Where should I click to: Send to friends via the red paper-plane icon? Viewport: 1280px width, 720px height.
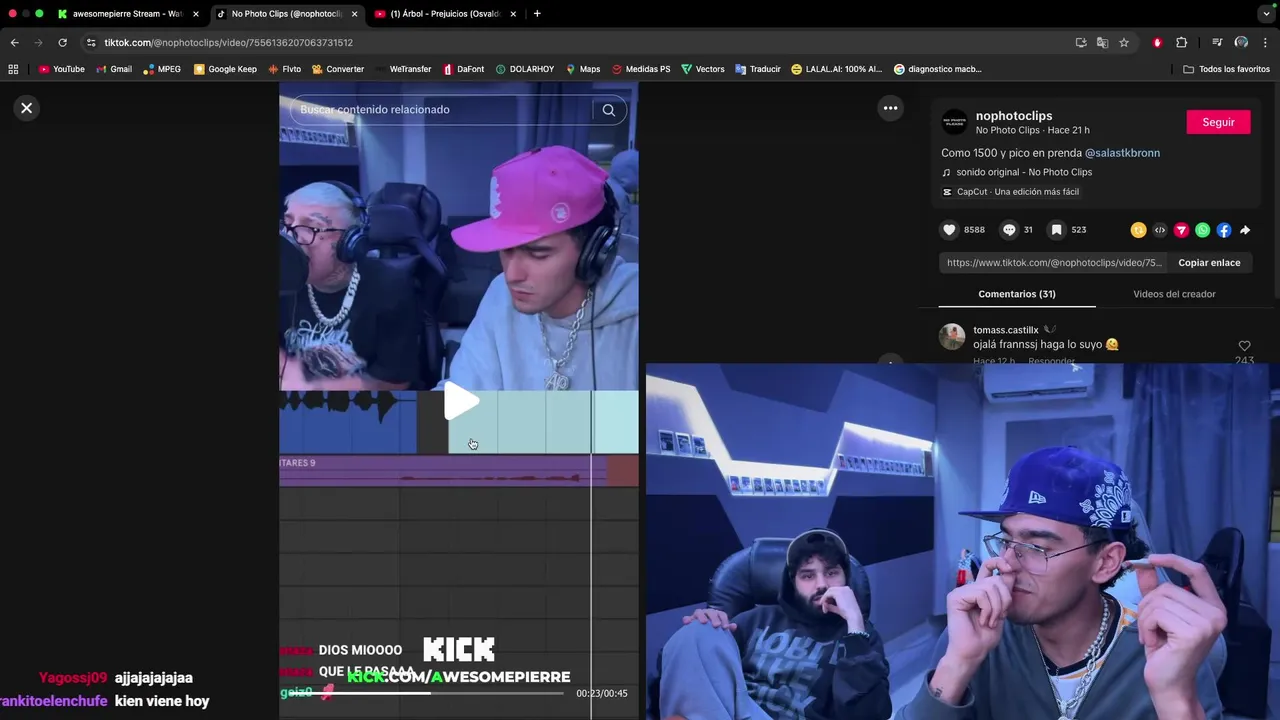point(1181,230)
